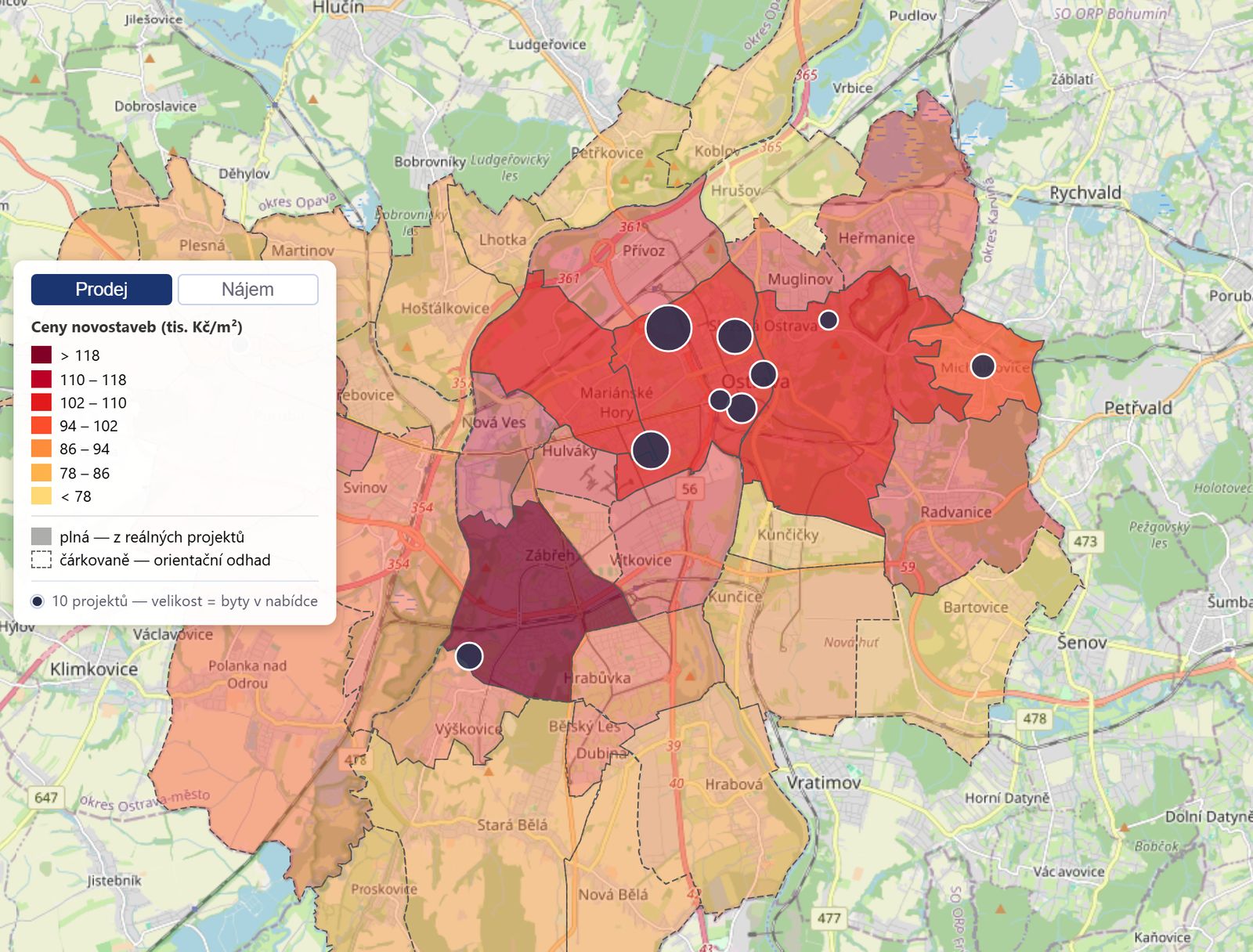
Task: Click the gray 'plná' legend square
Action: click(42, 537)
